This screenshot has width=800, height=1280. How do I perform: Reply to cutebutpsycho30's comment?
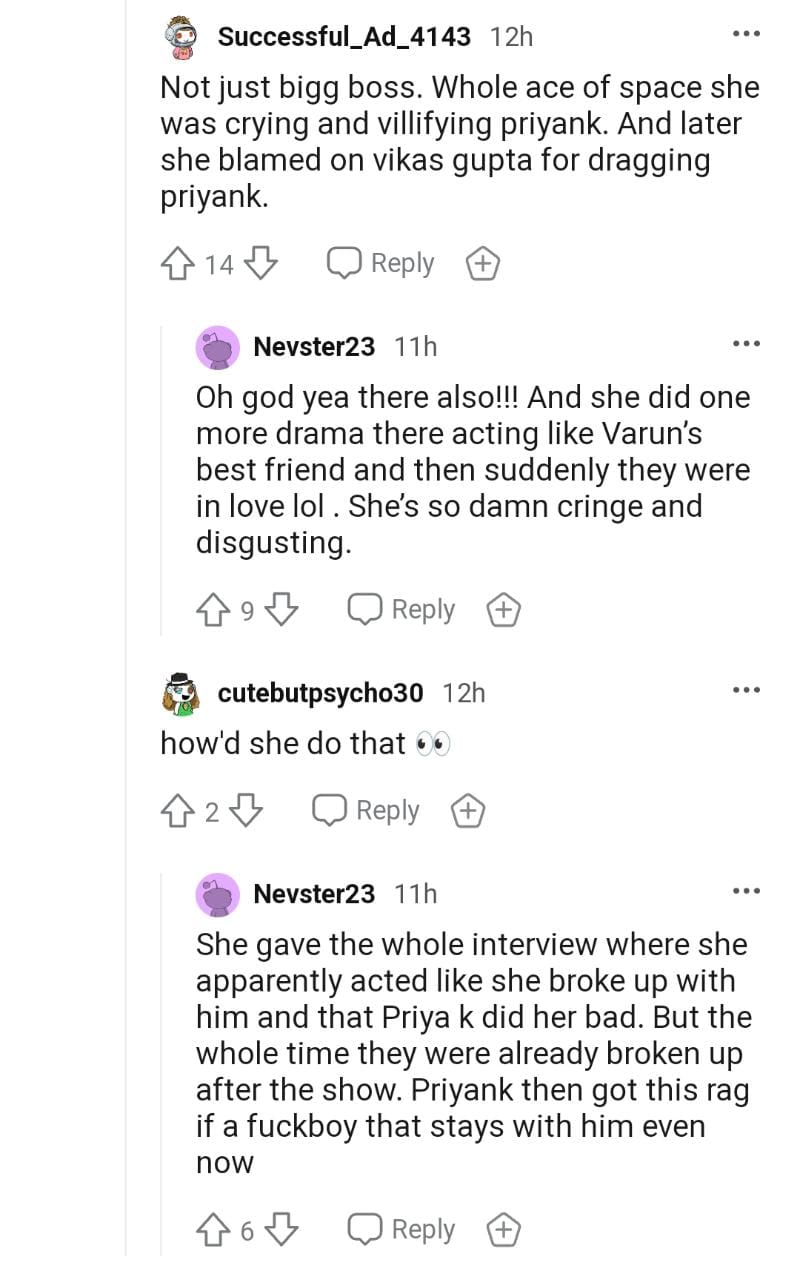[366, 811]
